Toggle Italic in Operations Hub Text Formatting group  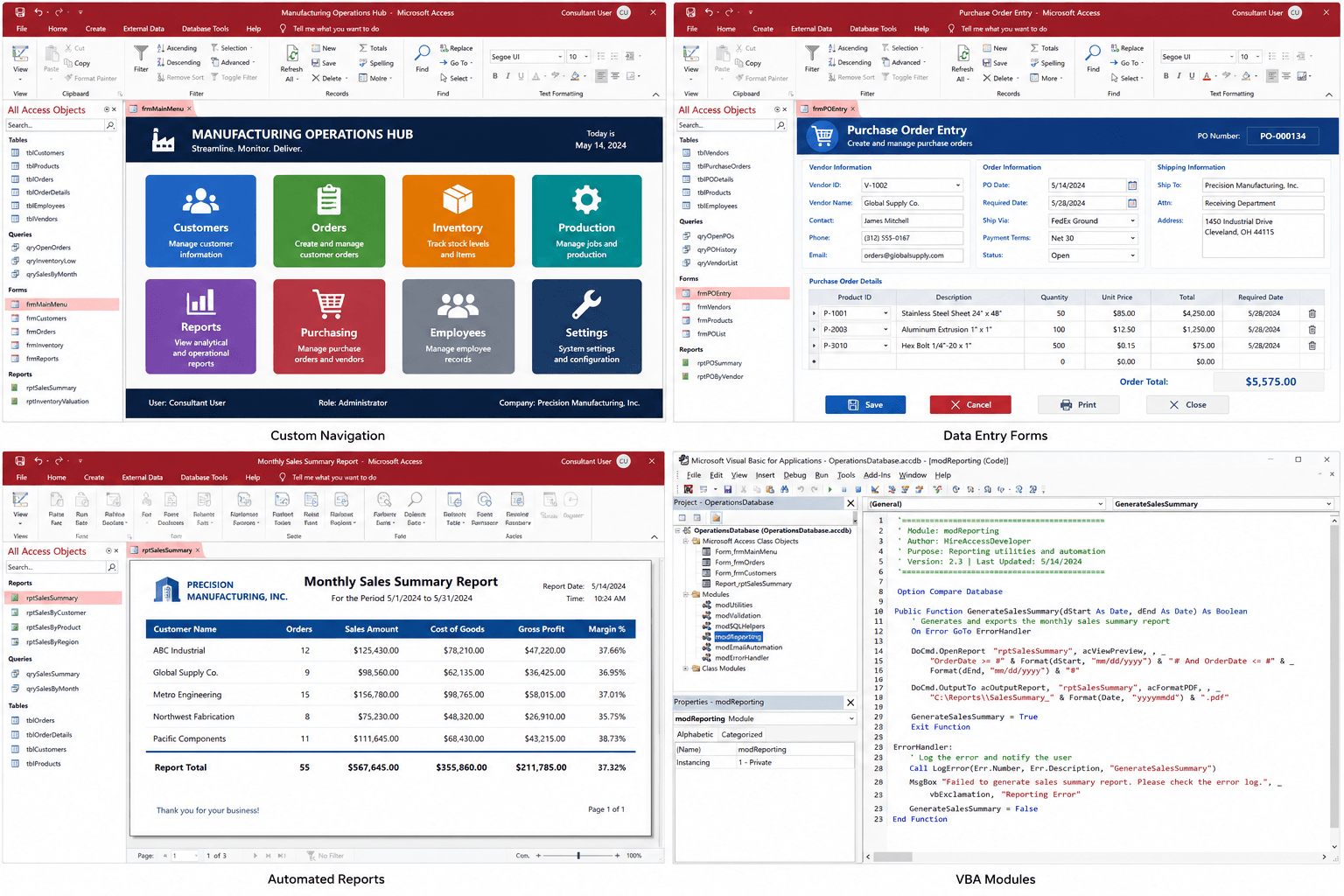[508, 76]
